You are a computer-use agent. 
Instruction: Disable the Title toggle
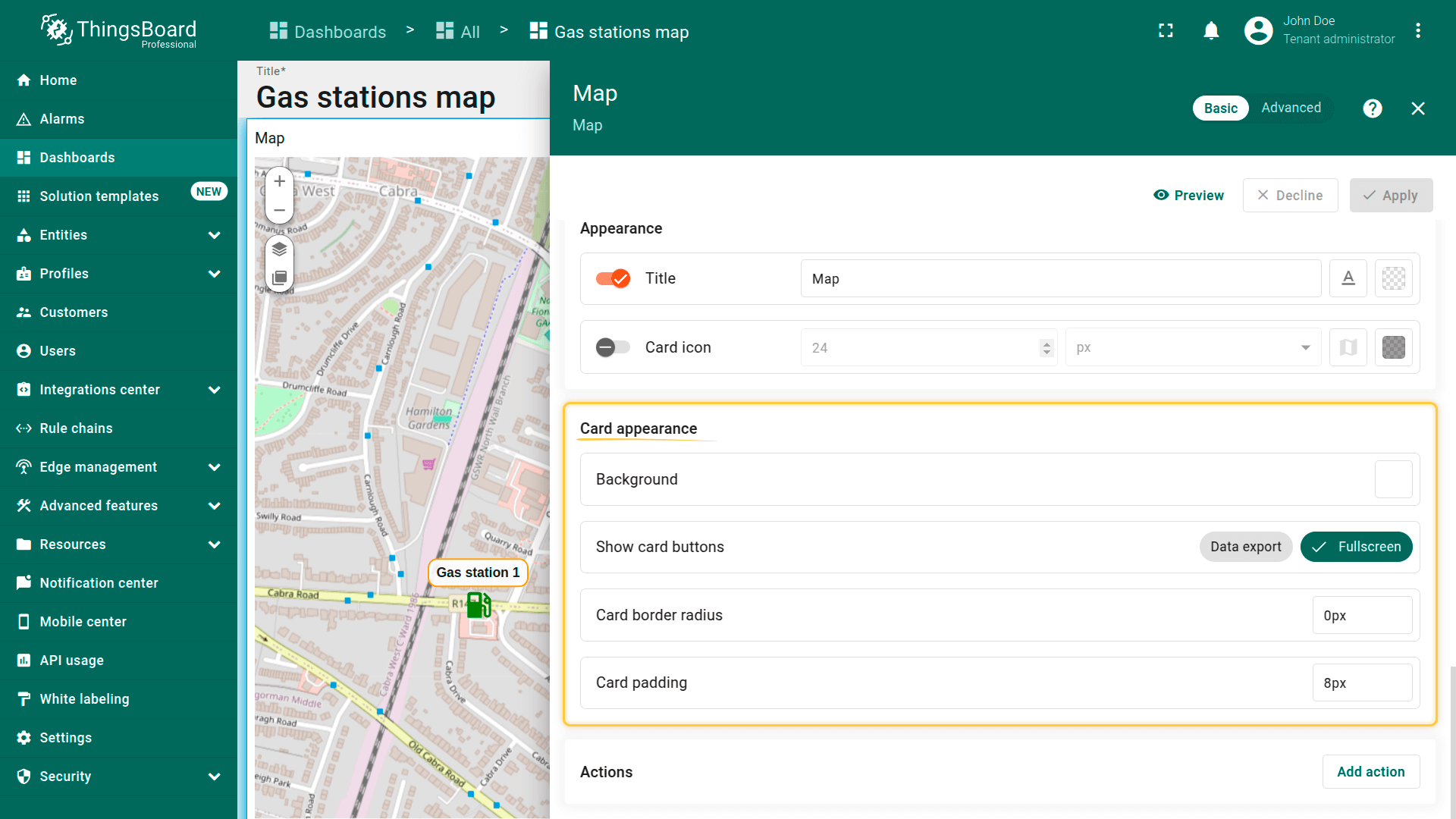tap(613, 278)
